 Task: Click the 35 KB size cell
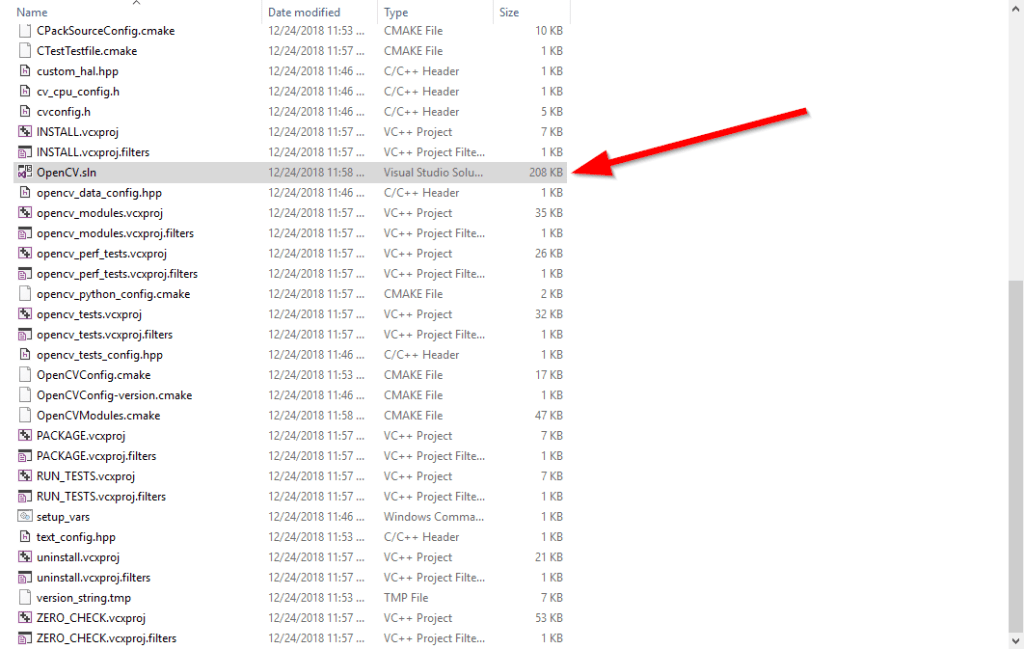click(x=549, y=213)
